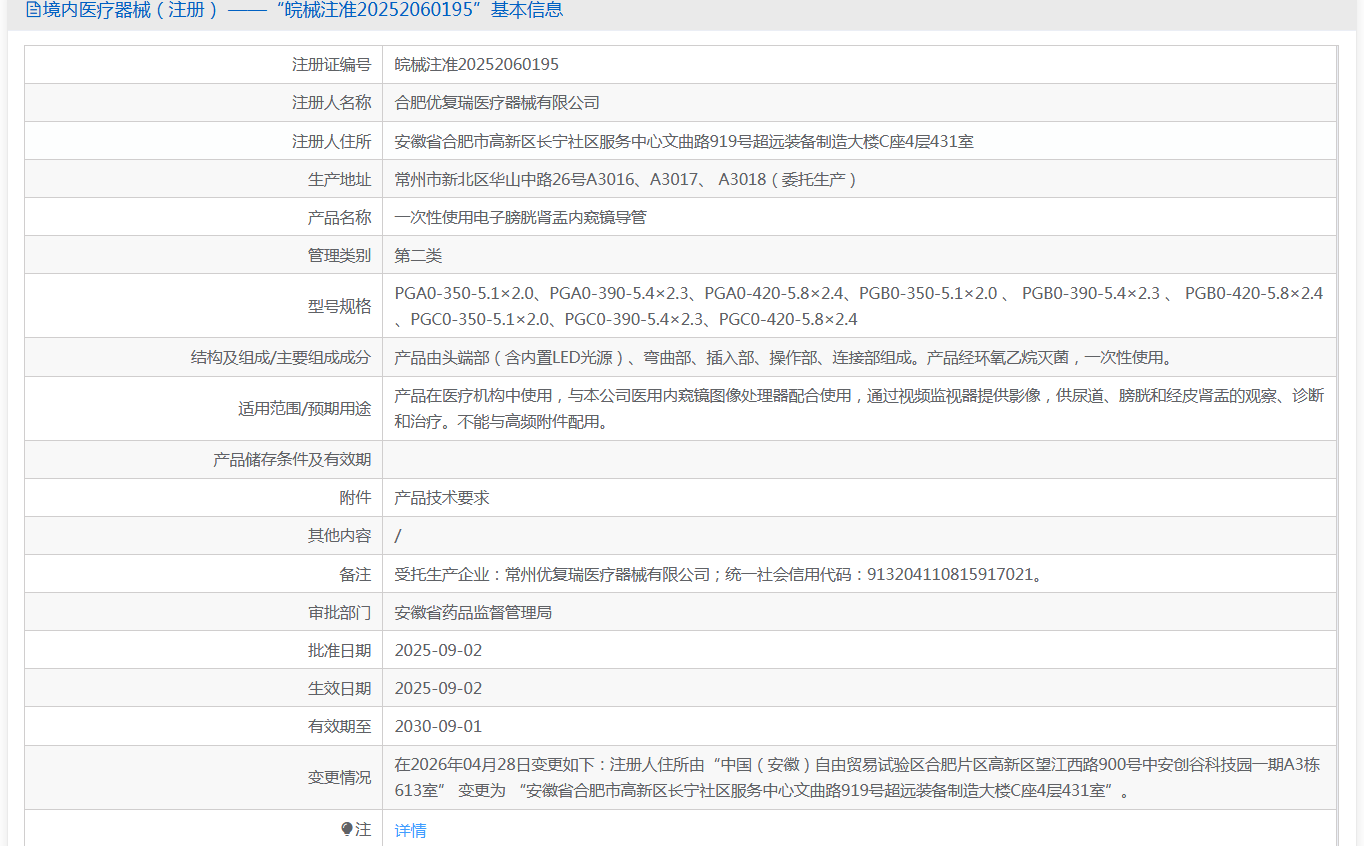Click the 批准日期 value 2025-09-02
1364x846 pixels.
pos(438,650)
